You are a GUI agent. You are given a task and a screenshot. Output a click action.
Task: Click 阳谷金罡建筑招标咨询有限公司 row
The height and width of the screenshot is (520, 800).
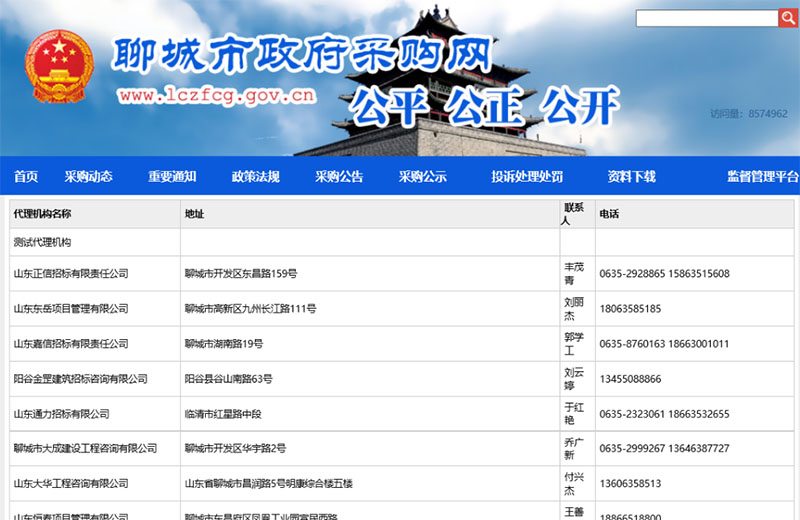[80, 379]
